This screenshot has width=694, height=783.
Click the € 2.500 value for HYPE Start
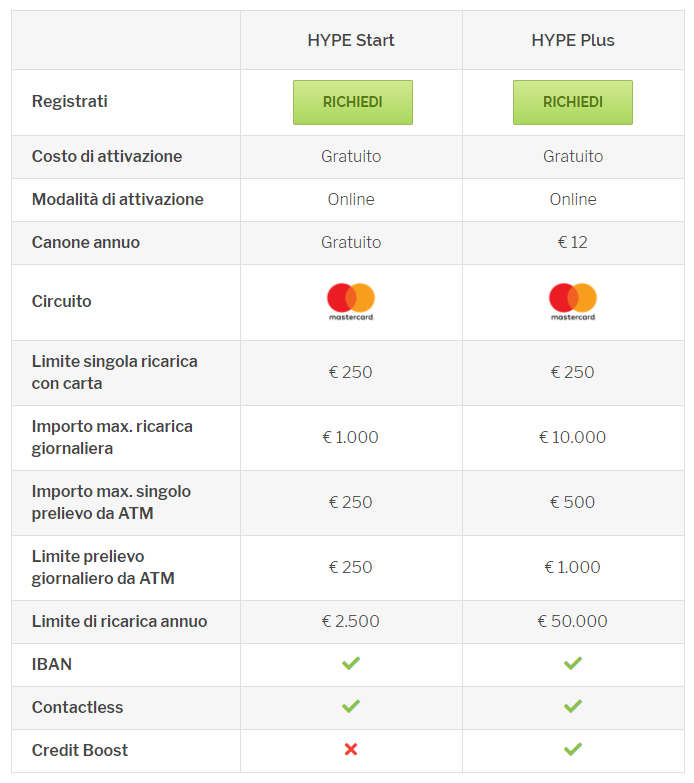[351, 621]
